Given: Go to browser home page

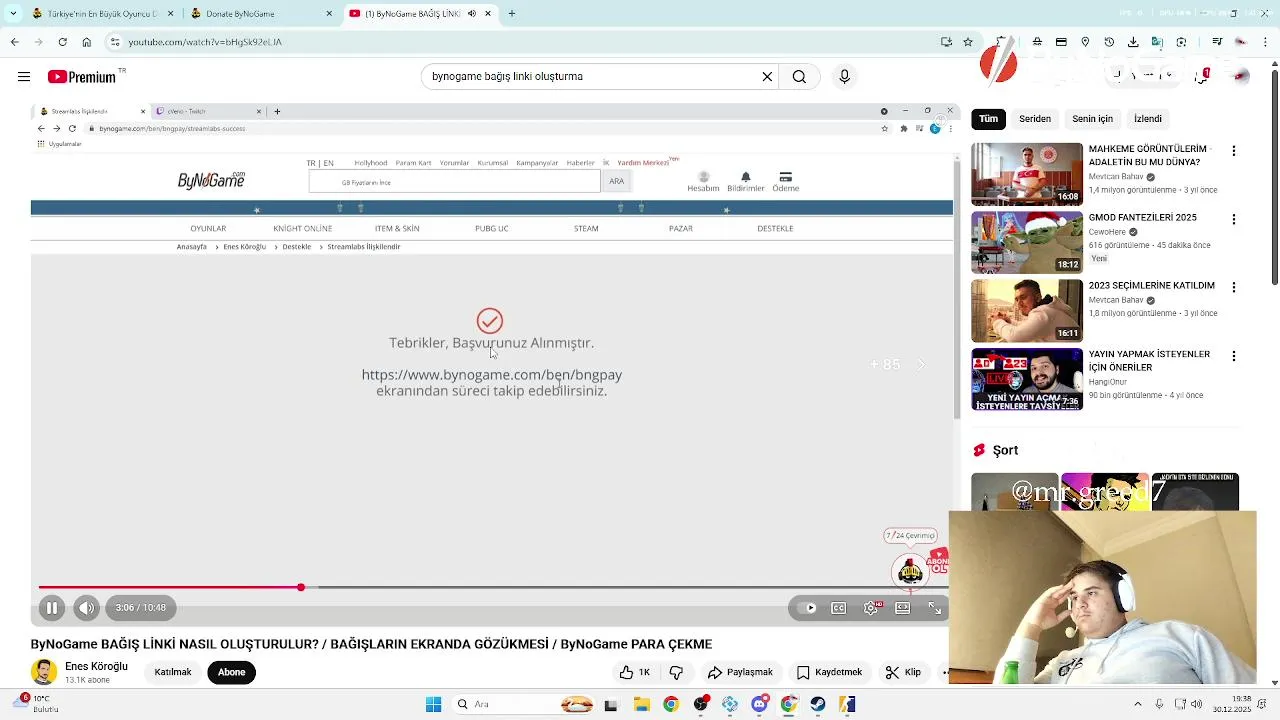Looking at the screenshot, I should coord(86,42).
